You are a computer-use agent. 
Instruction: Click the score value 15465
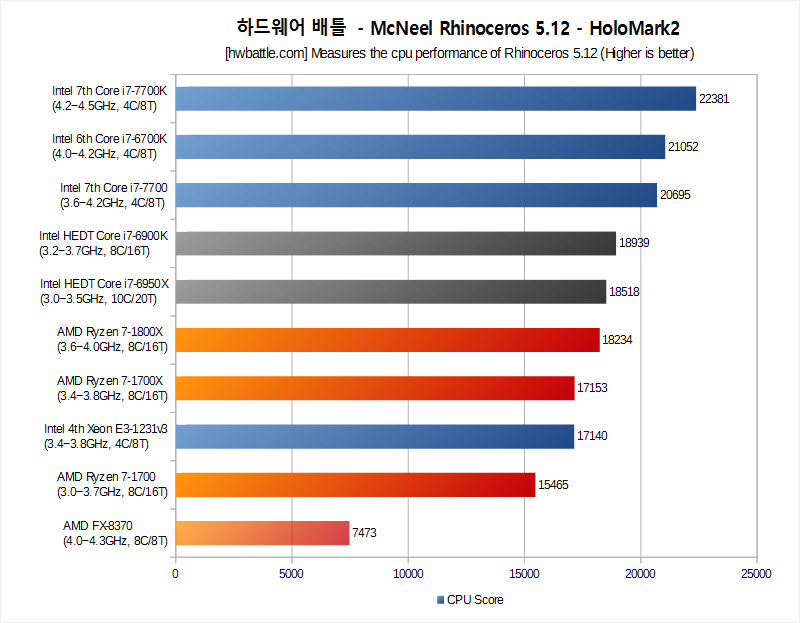tap(553, 485)
